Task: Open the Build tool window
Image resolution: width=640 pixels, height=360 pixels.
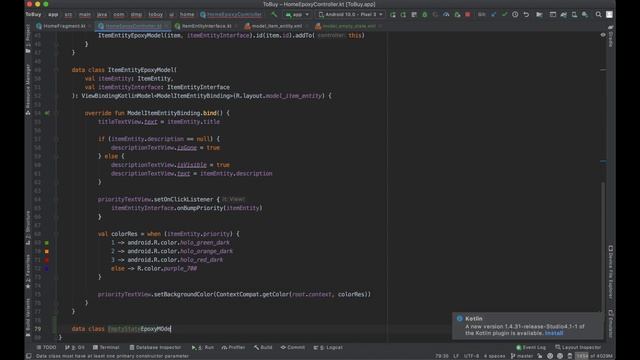Action: [x=263, y=347]
